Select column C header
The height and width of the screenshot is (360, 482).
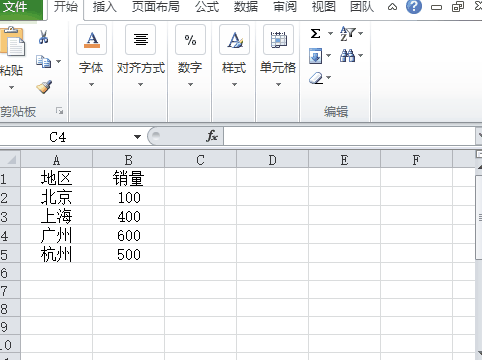pos(201,160)
